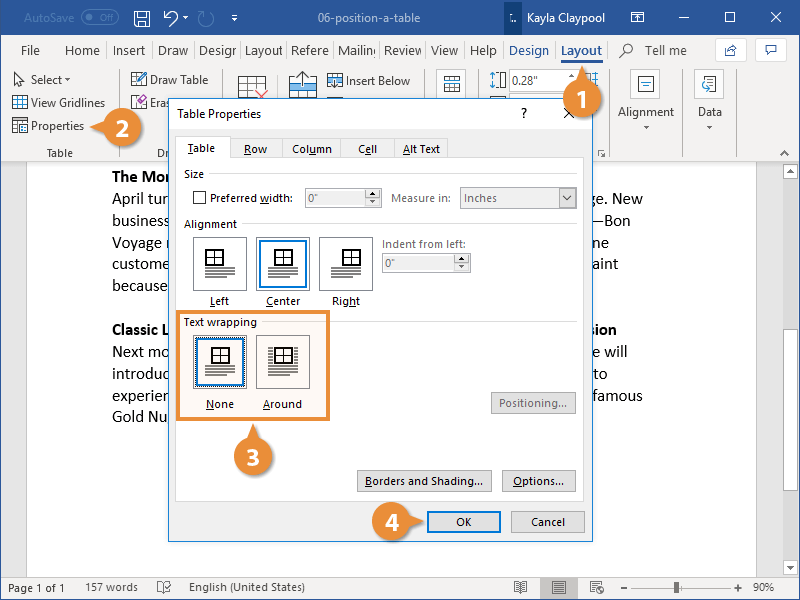This screenshot has width=800, height=600.
Task: Open the Measure in dropdown
Action: [x=568, y=197]
